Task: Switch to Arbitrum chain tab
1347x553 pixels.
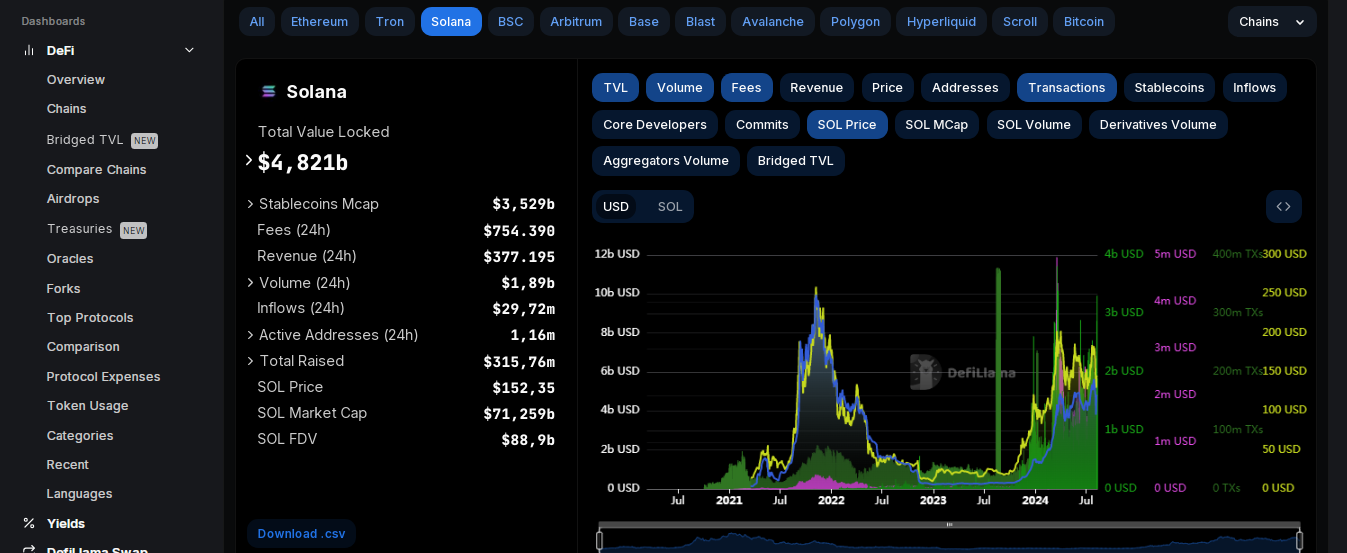Action: pyautogui.click(x=576, y=22)
